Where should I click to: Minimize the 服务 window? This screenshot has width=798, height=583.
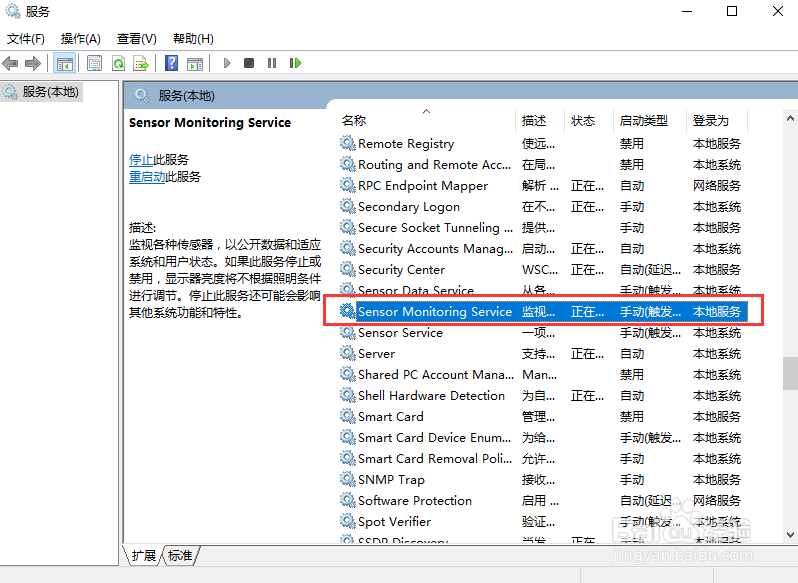(687, 11)
